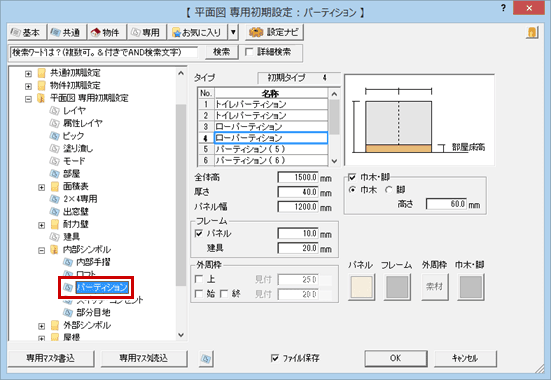Select the 部屋 item icon

(55, 174)
